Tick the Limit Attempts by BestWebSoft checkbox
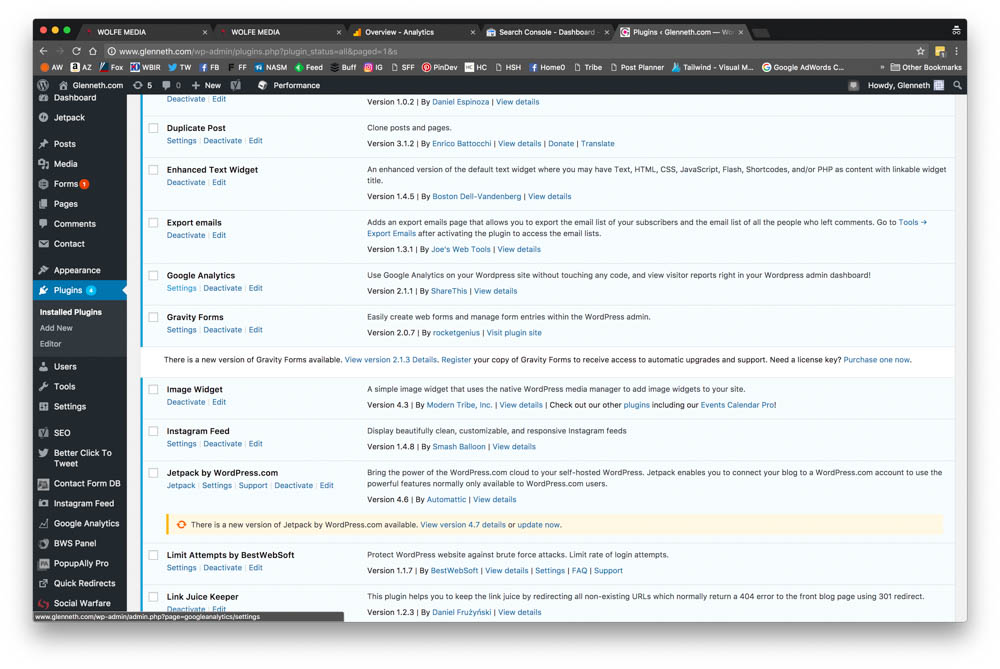The width and height of the screenshot is (1000, 669). [x=153, y=555]
